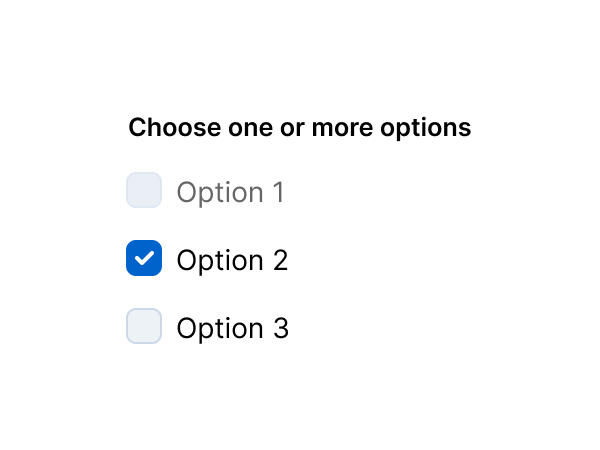Toggle the blue checked box
The height and width of the screenshot is (450, 600).
[x=144, y=258]
